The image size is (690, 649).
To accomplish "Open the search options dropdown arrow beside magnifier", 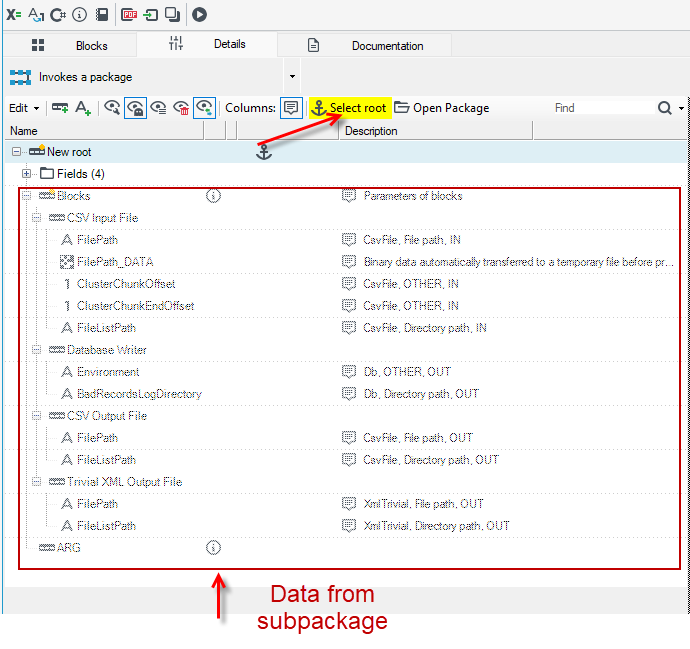I will point(682,108).
